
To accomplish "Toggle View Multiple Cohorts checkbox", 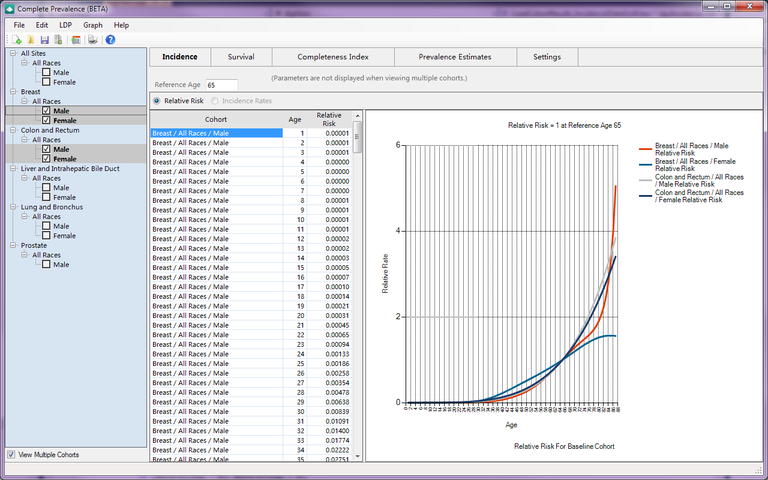I will pos(11,455).
